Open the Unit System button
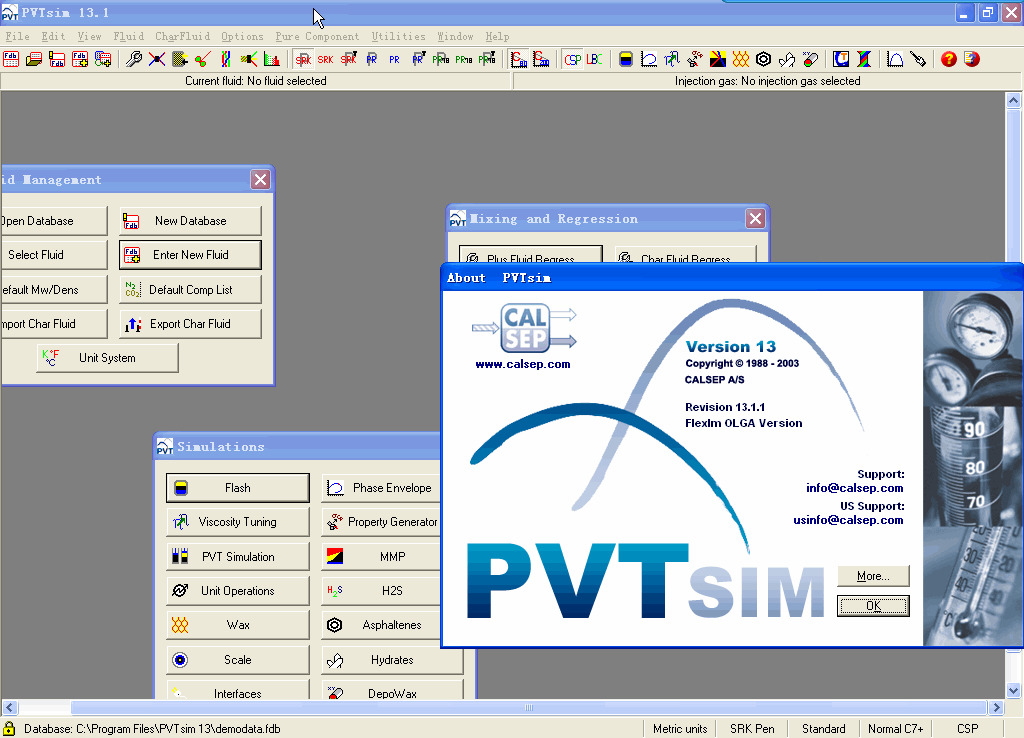This screenshot has height=738, width=1024. click(x=107, y=358)
